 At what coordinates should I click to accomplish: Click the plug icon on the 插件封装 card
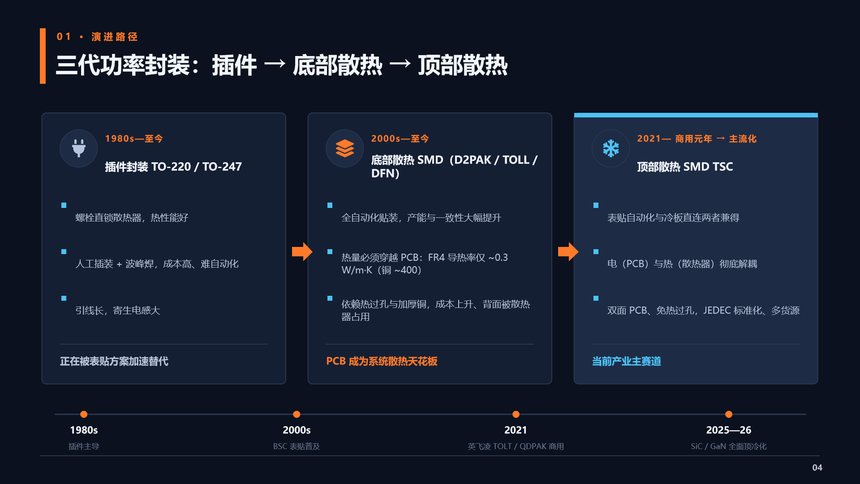(x=79, y=148)
